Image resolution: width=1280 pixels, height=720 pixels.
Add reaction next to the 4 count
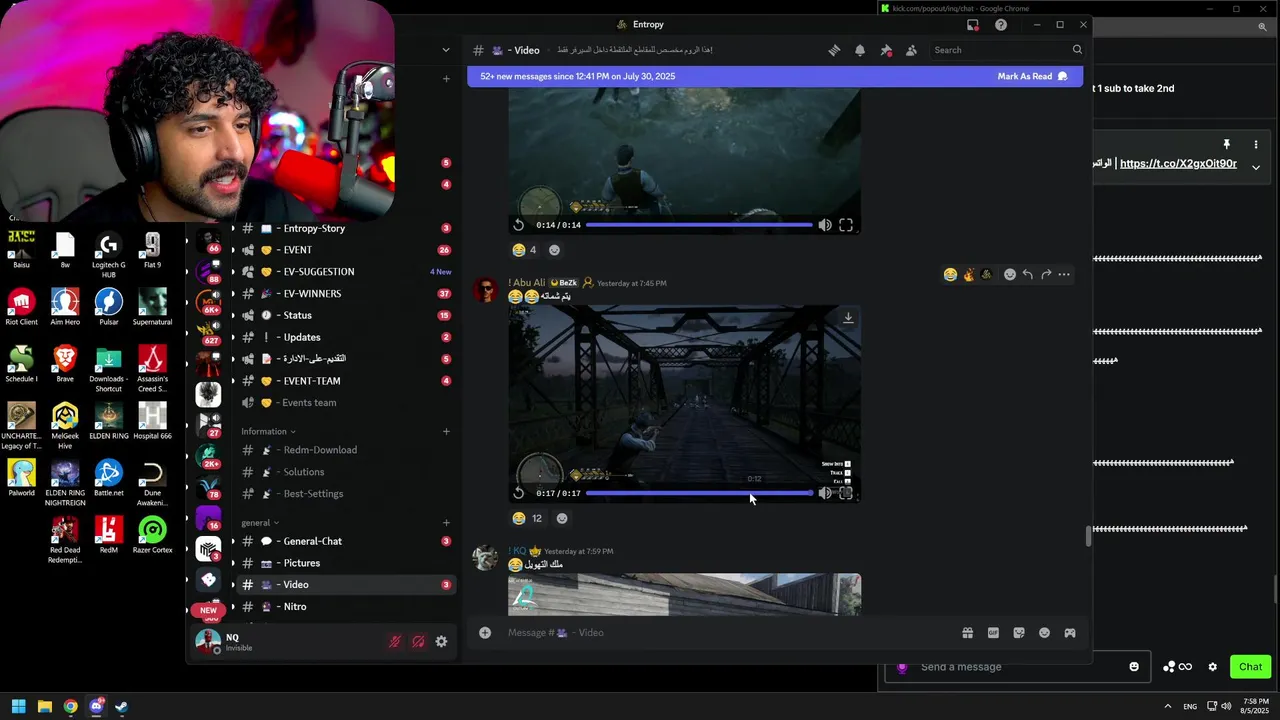point(555,250)
